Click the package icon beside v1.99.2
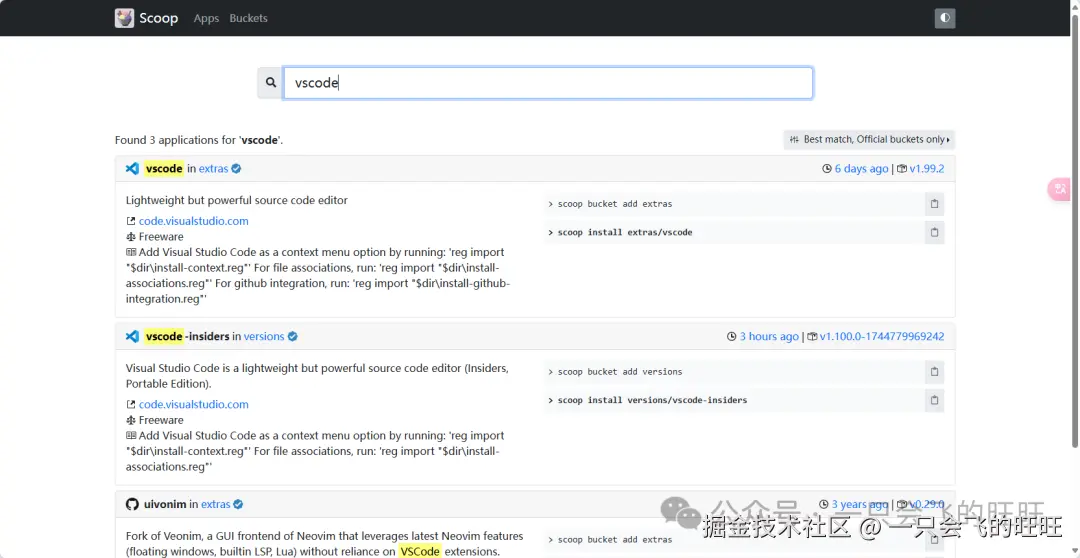Screen dimensions: 1080x558 (902, 169)
